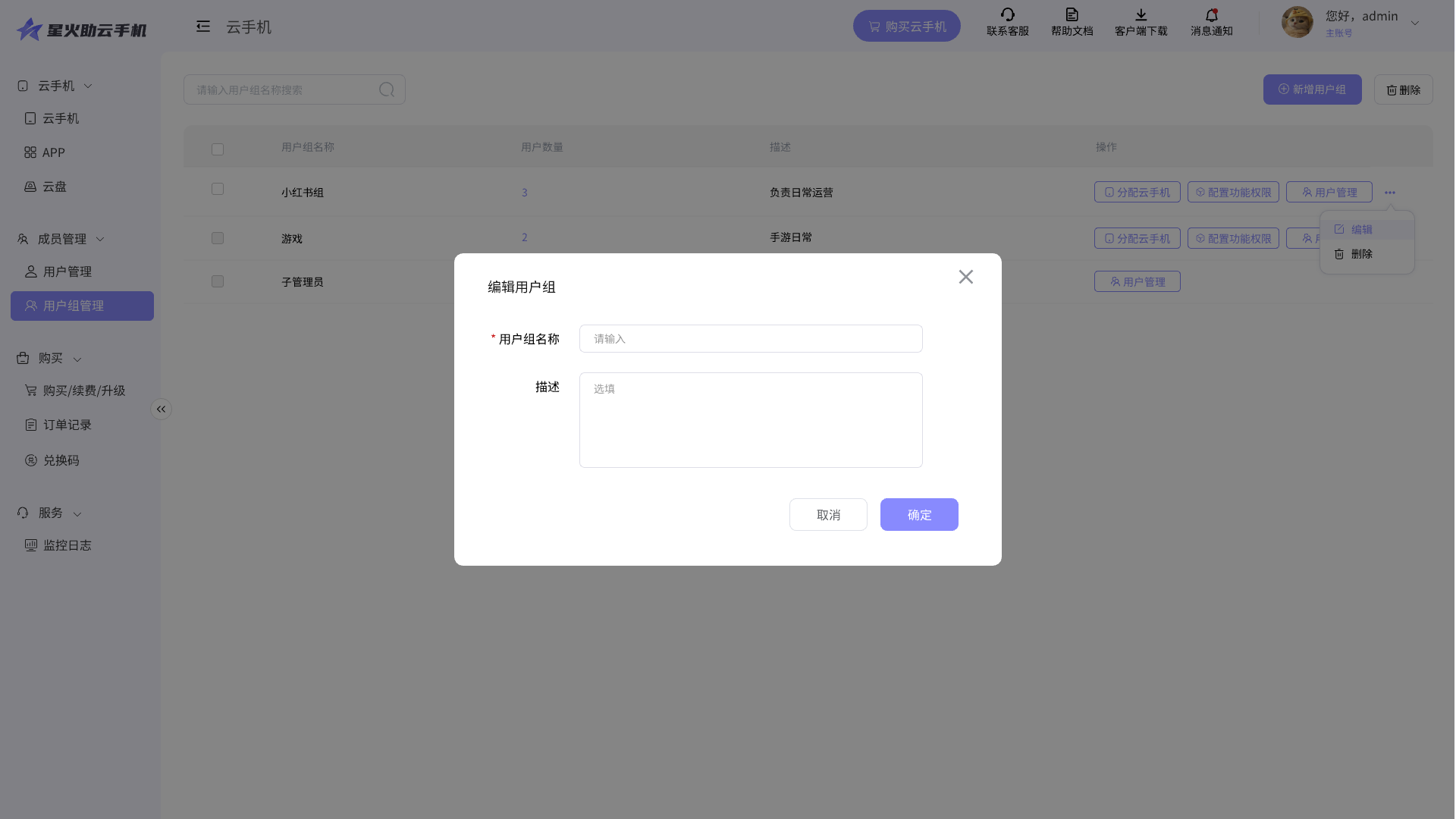Click the three-dot more icon on 小红书组 row
This screenshot has width=1456, height=819.
(x=1389, y=193)
